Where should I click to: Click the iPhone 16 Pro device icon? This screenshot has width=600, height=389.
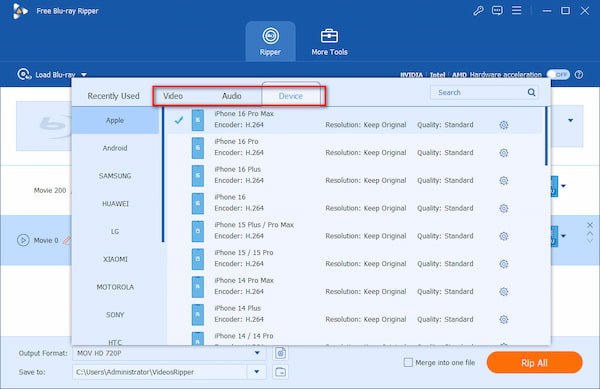[198, 148]
